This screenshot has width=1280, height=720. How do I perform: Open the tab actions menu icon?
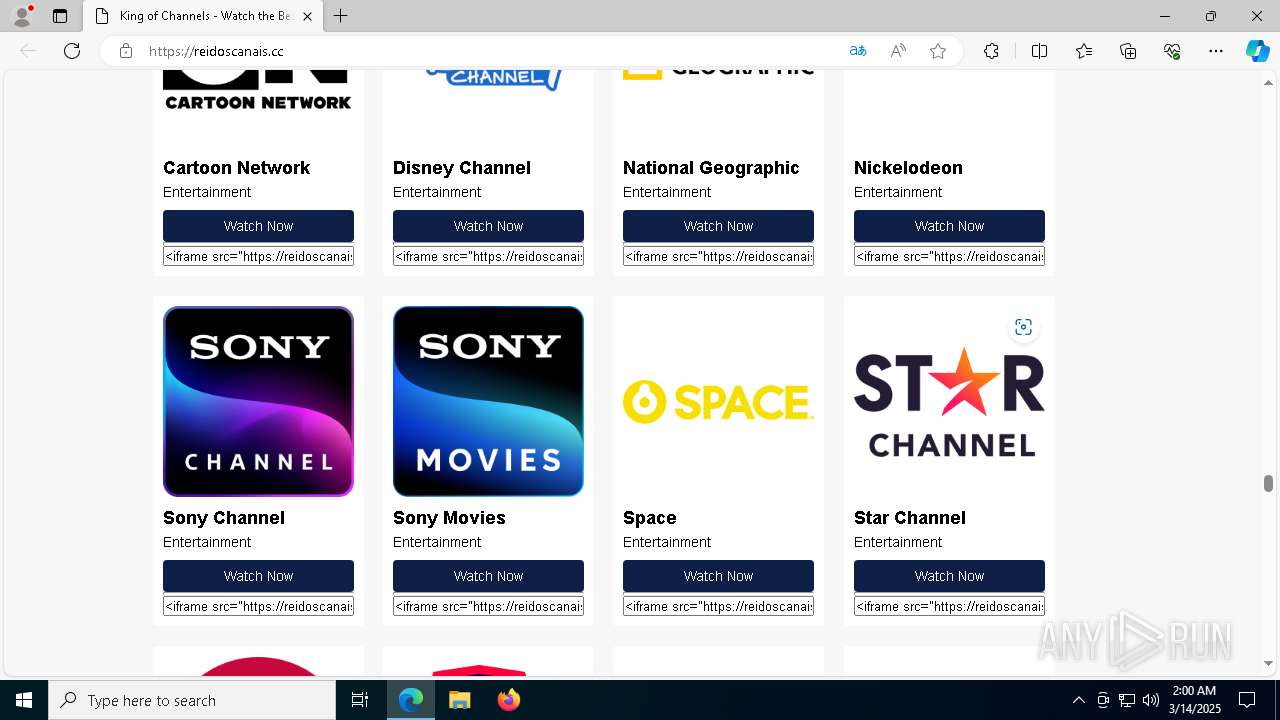click(60, 16)
